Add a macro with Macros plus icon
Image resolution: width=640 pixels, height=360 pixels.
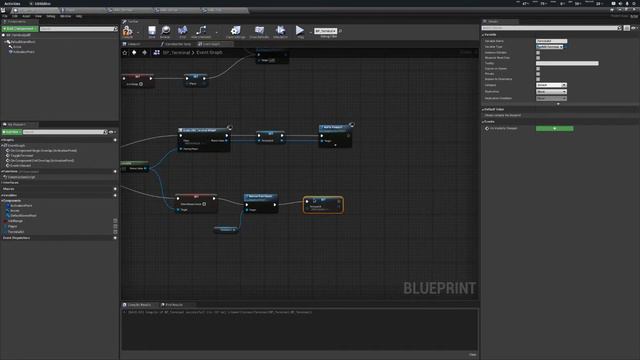pos(115,189)
